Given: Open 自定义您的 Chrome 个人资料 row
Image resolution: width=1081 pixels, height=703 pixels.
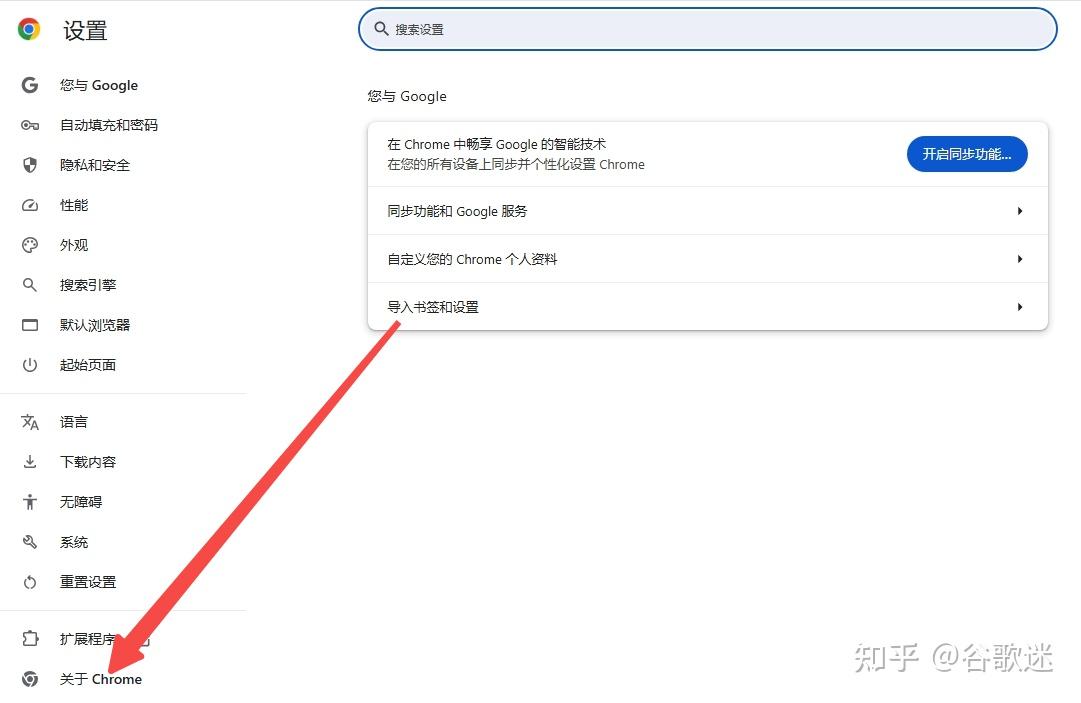Looking at the screenshot, I should (x=708, y=259).
